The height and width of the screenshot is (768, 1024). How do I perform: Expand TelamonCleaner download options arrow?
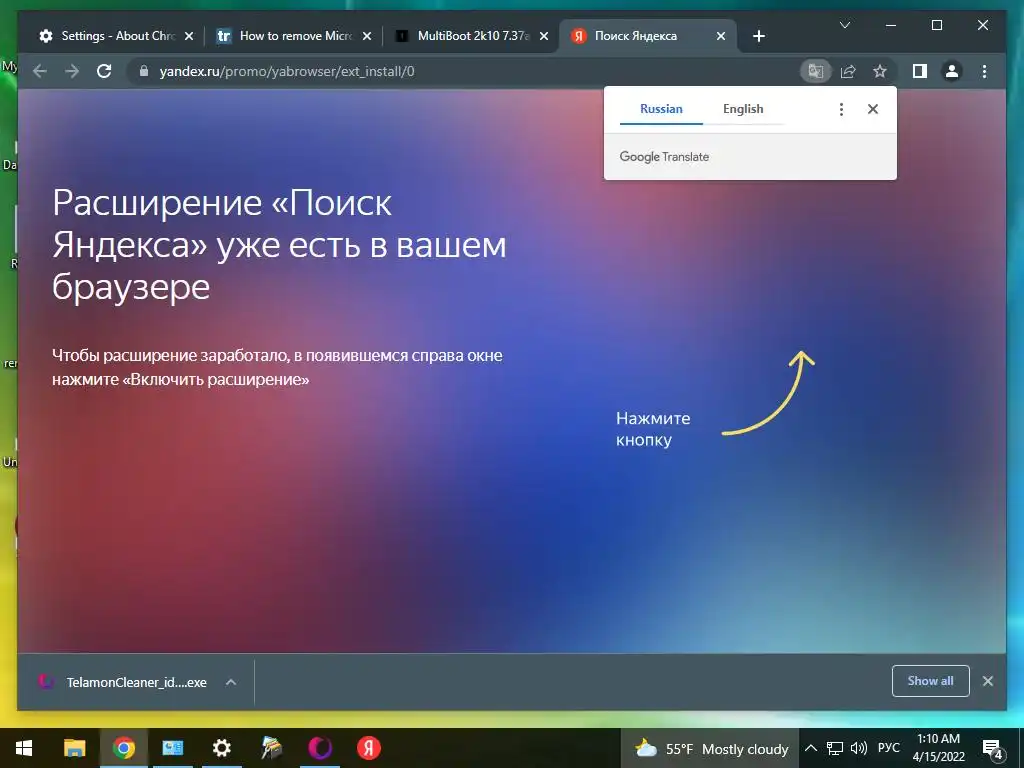[x=231, y=682]
